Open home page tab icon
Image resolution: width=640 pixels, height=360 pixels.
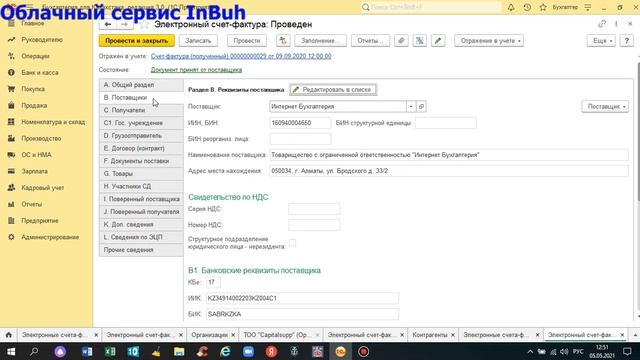[x=9, y=335]
